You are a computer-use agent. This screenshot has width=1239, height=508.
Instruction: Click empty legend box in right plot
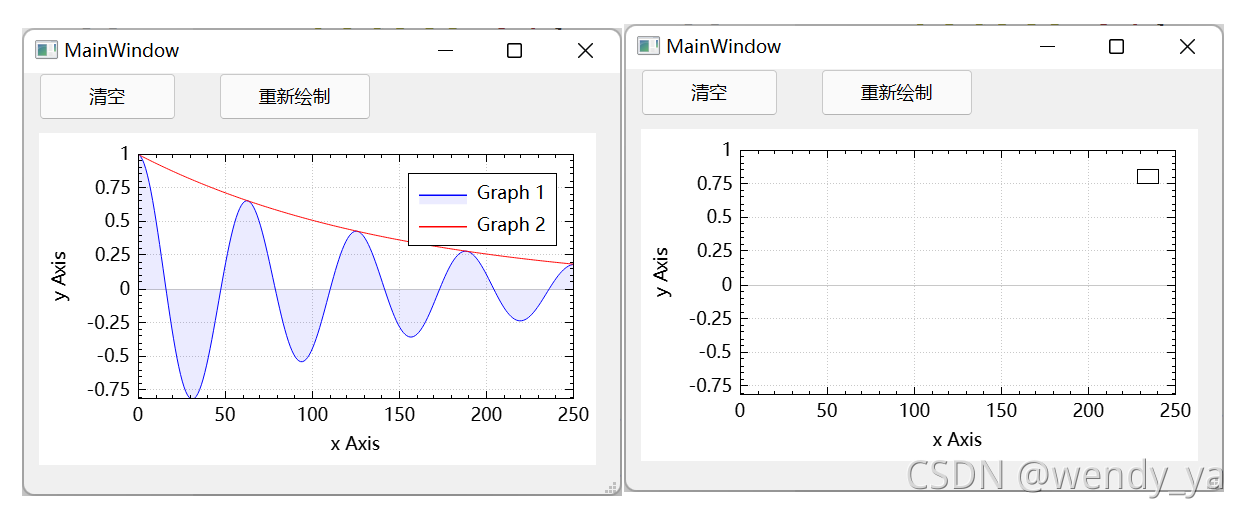[1148, 177]
